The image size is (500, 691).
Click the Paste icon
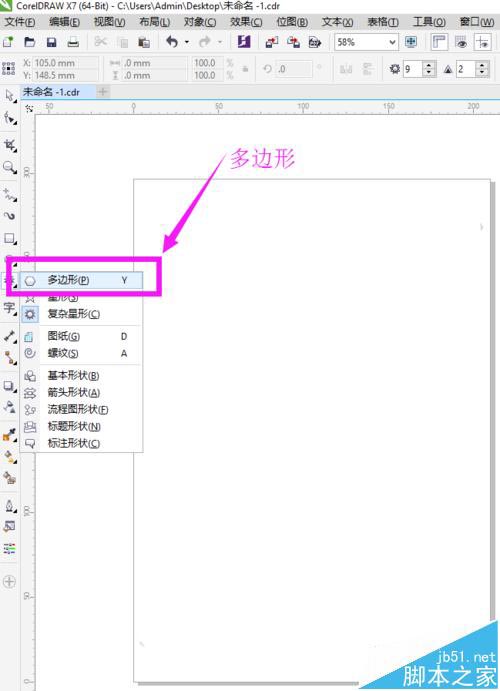pos(144,42)
